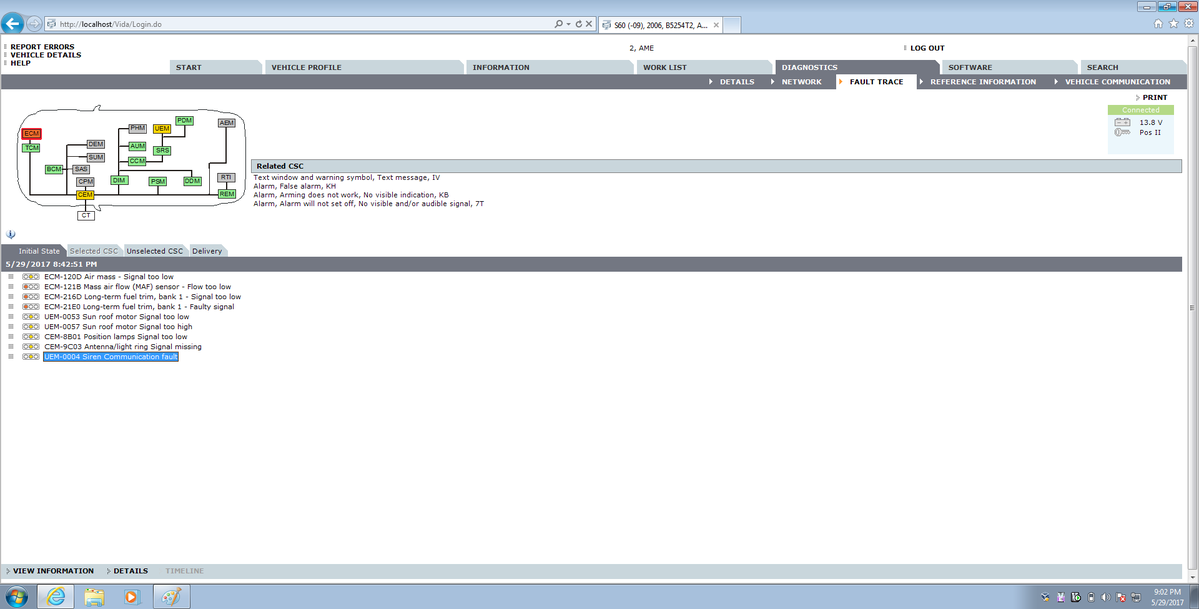1199x609 pixels.
Task: Click the yellow CEM module in diagram
Action: coord(85,195)
